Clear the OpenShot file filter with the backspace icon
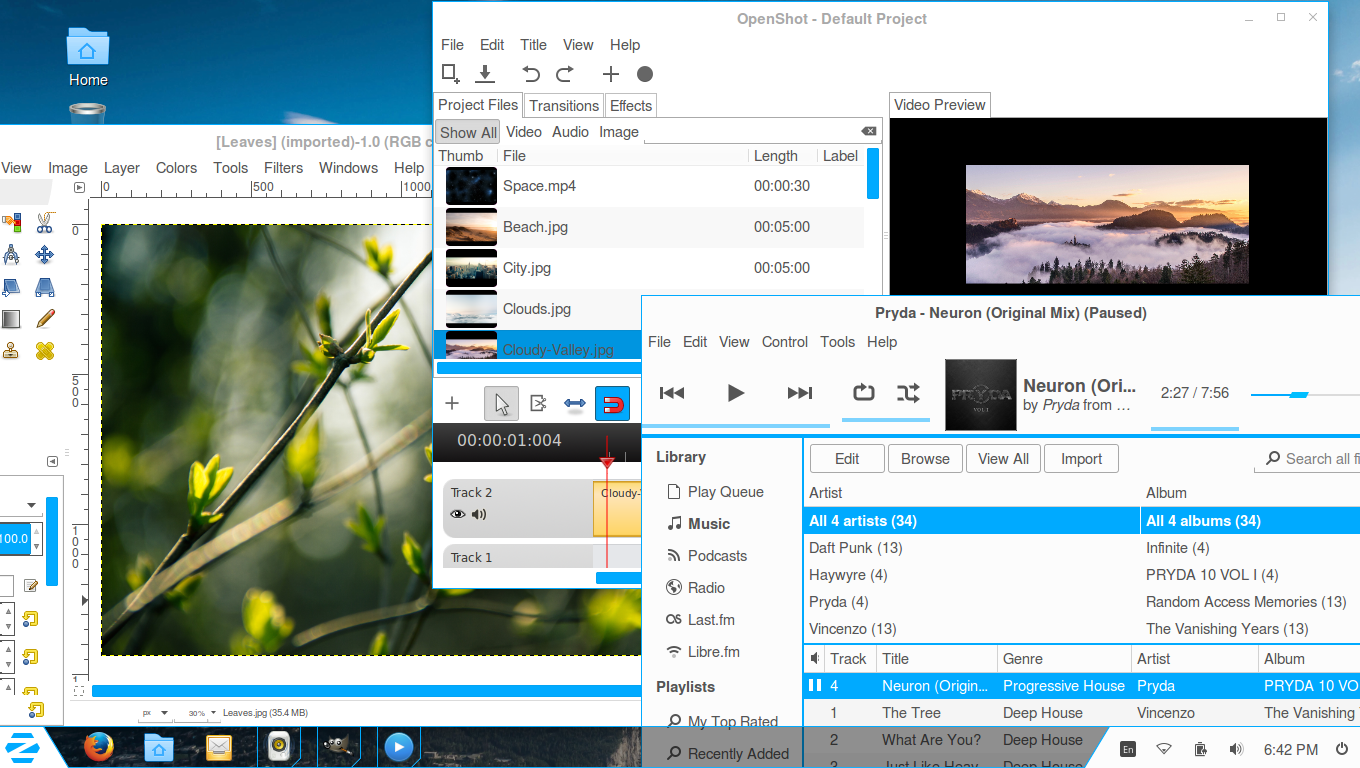The width and height of the screenshot is (1360, 768). pyautogui.click(x=869, y=131)
